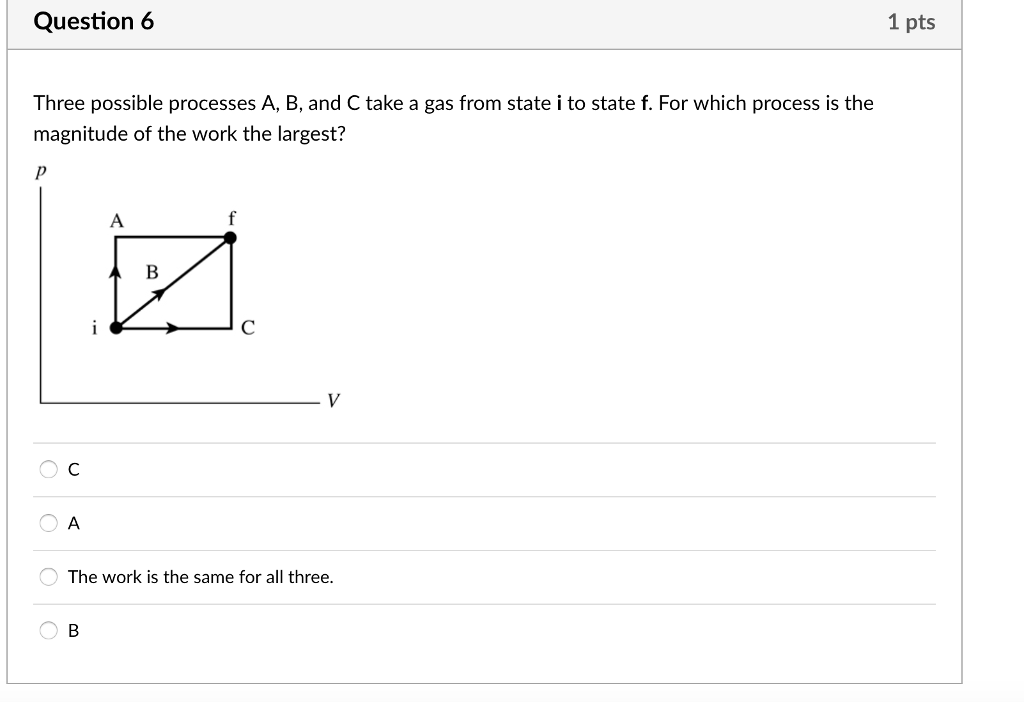
Task: Click the answer text label B
Action: click(x=71, y=630)
